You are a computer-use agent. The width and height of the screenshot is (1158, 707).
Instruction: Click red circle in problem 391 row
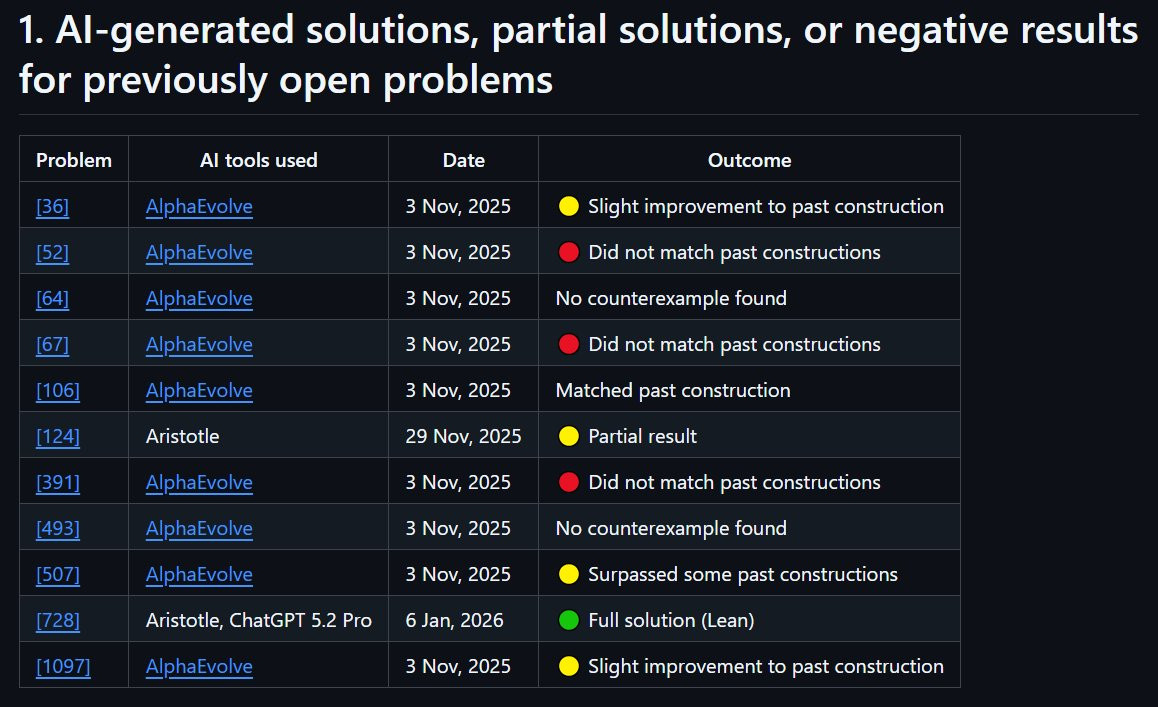[569, 482]
